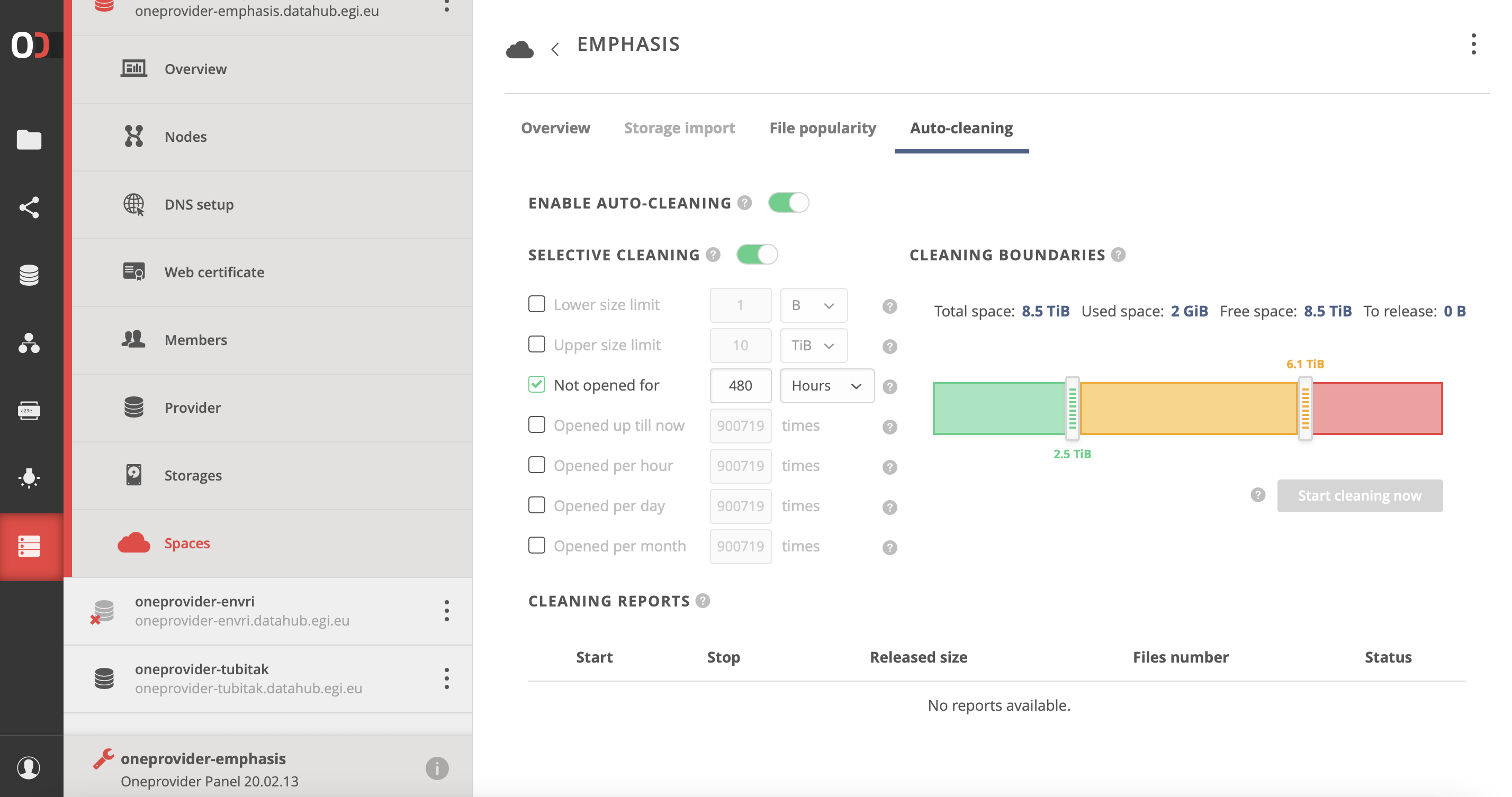
Task: Click the folder icon in the dark sidebar
Action: coord(29,140)
